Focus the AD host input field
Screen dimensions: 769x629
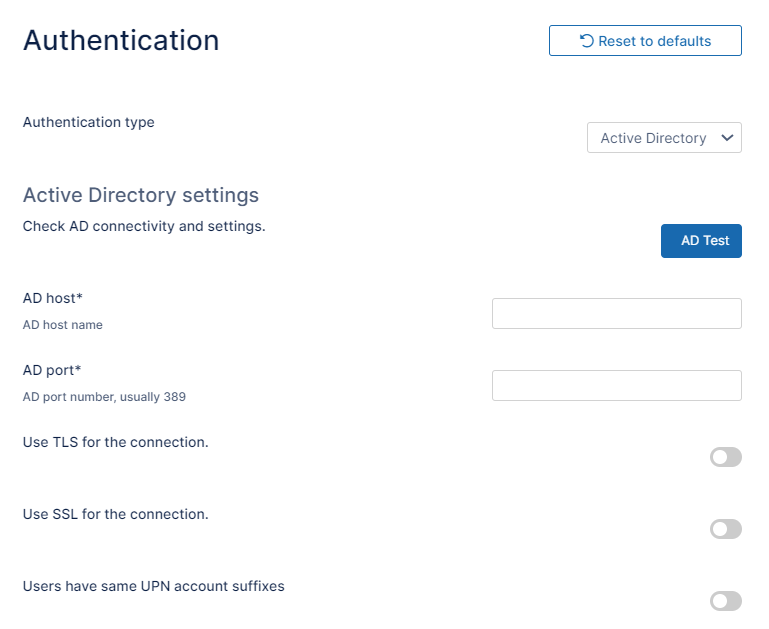click(x=616, y=313)
